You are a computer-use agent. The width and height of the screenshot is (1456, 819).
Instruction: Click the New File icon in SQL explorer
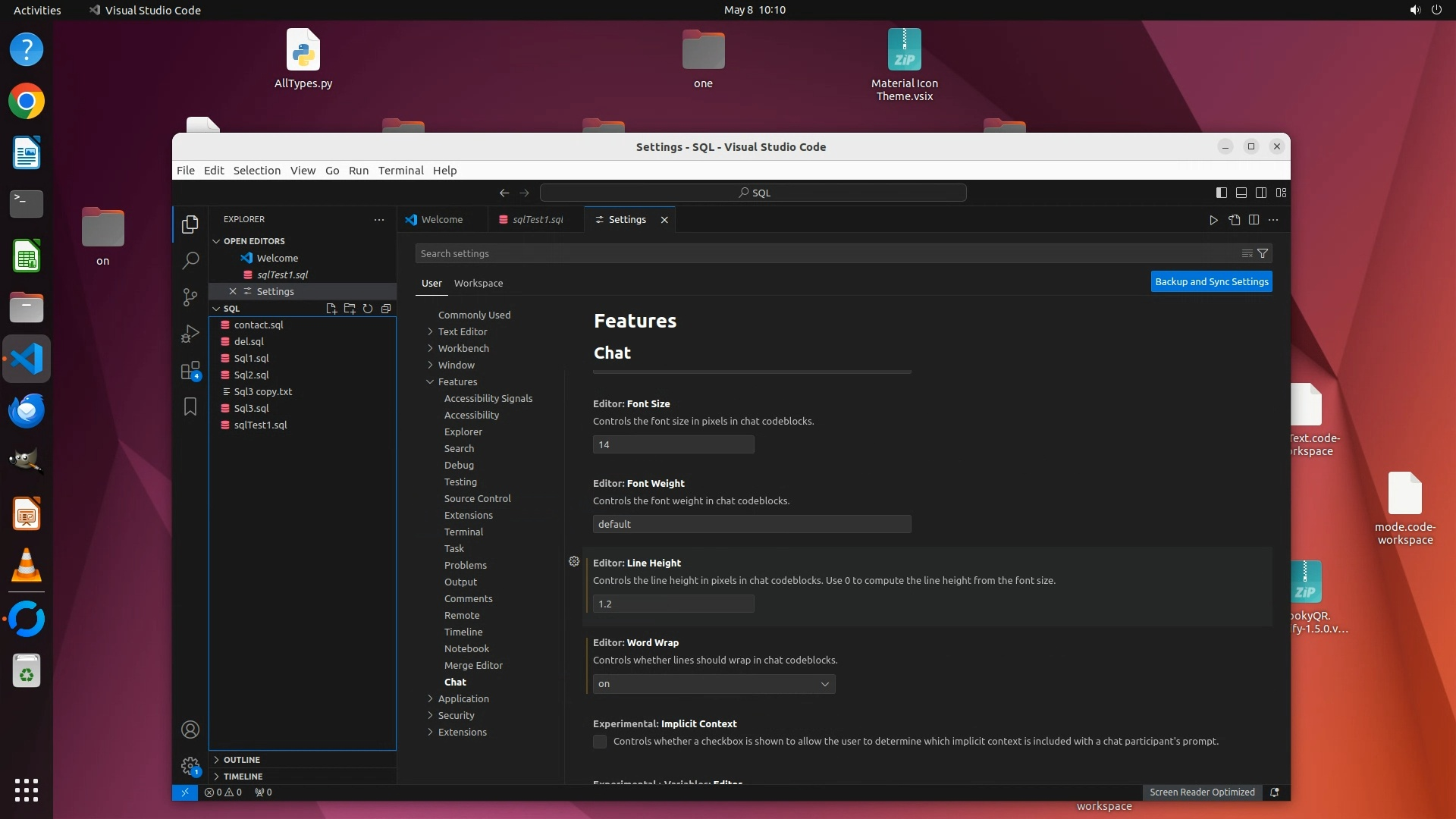click(331, 309)
